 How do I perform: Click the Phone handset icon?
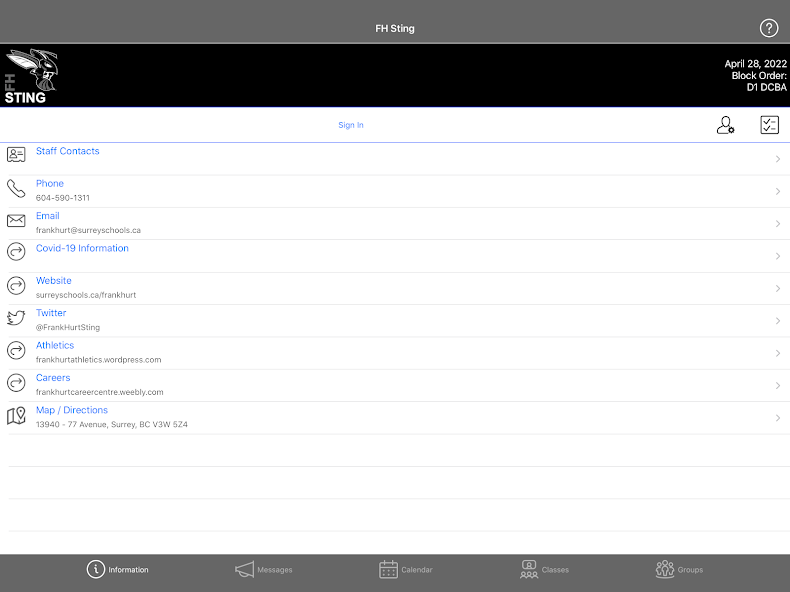click(16, 188)
